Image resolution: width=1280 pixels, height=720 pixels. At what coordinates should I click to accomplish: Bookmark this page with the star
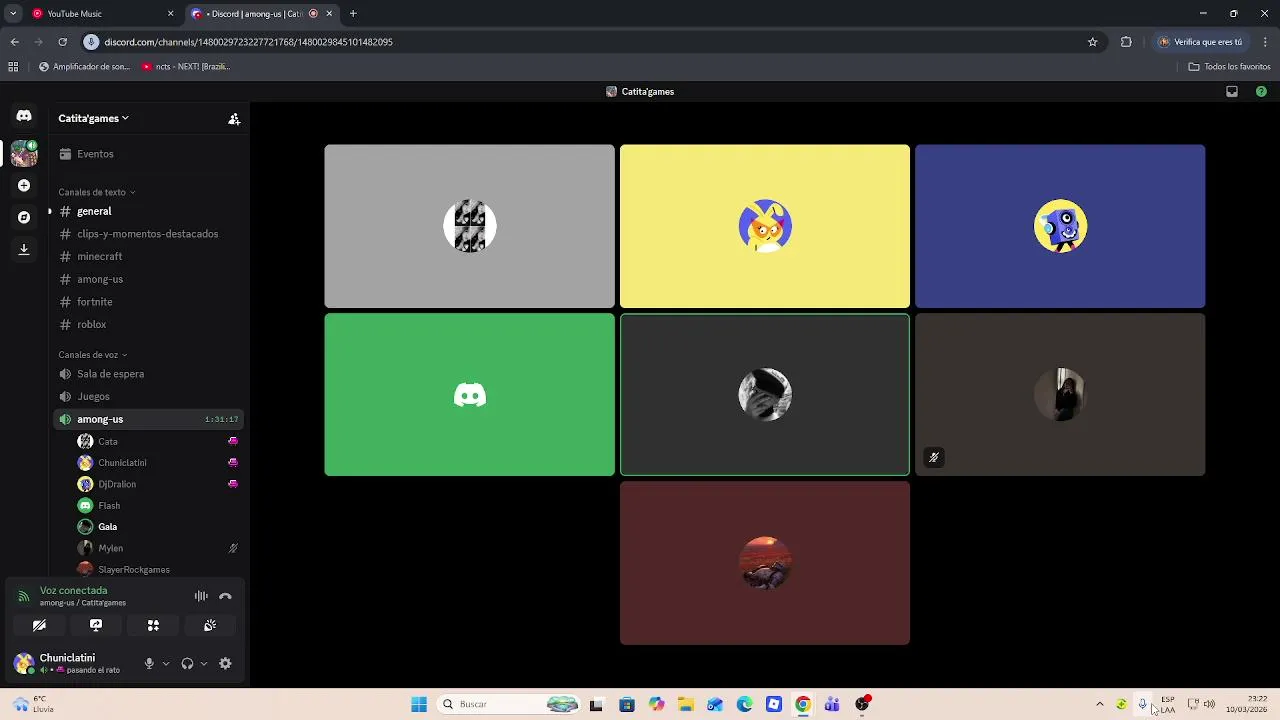click(1093, 42)
